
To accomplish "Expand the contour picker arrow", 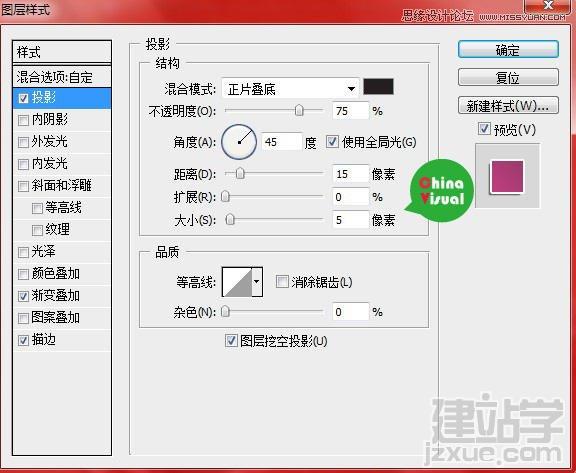I will pos(257,282).
